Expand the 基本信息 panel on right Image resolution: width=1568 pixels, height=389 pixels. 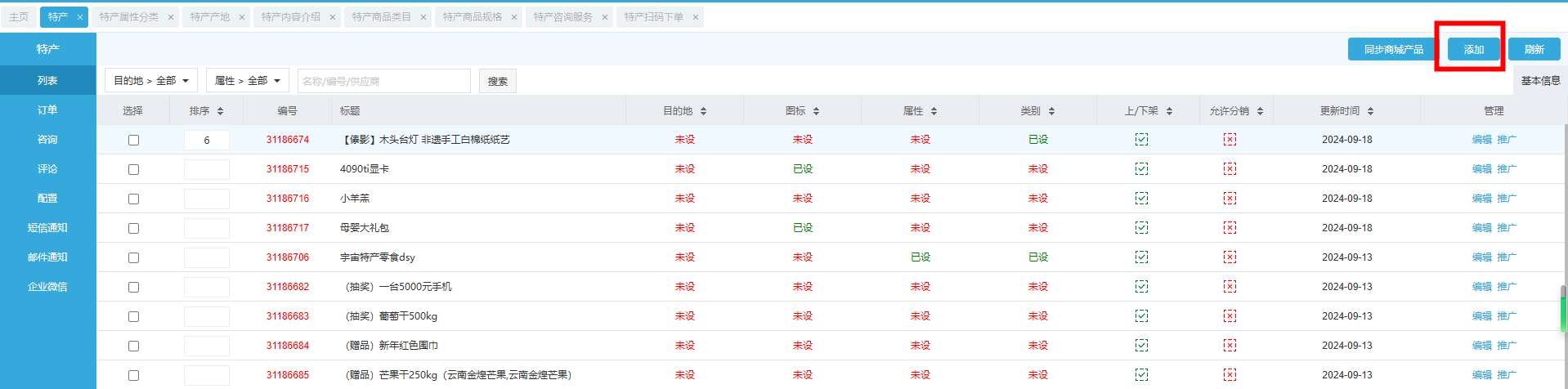coord(1540,81)
